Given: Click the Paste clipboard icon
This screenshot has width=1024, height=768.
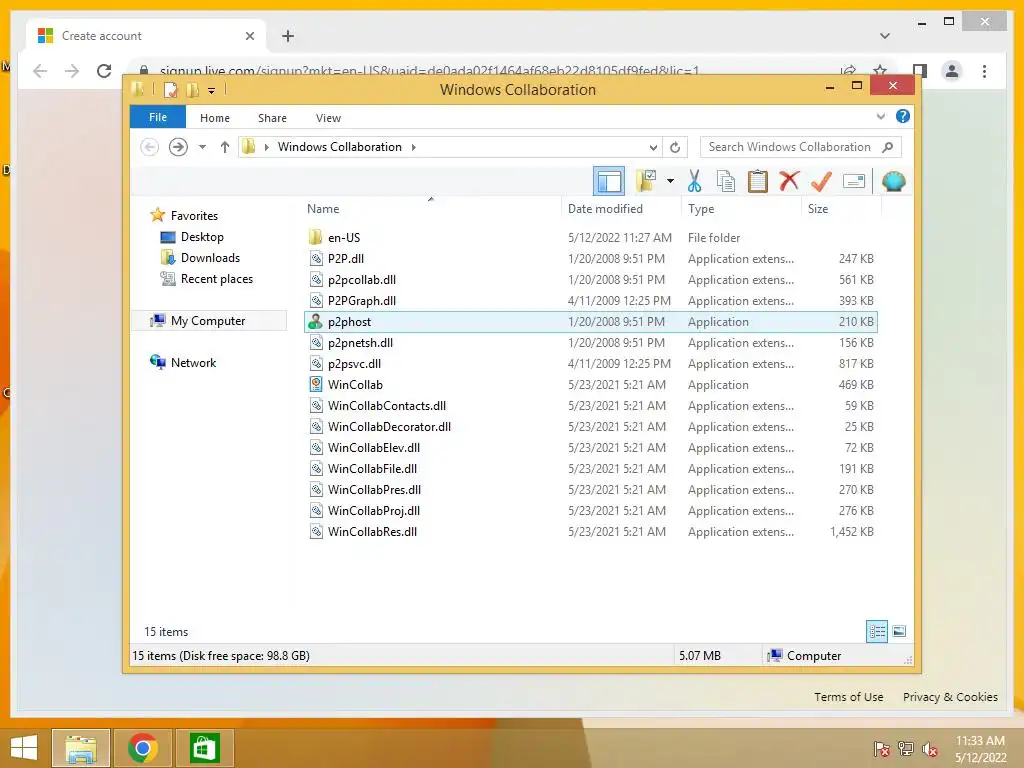Looking at the screenshot, I should (758, 181).
